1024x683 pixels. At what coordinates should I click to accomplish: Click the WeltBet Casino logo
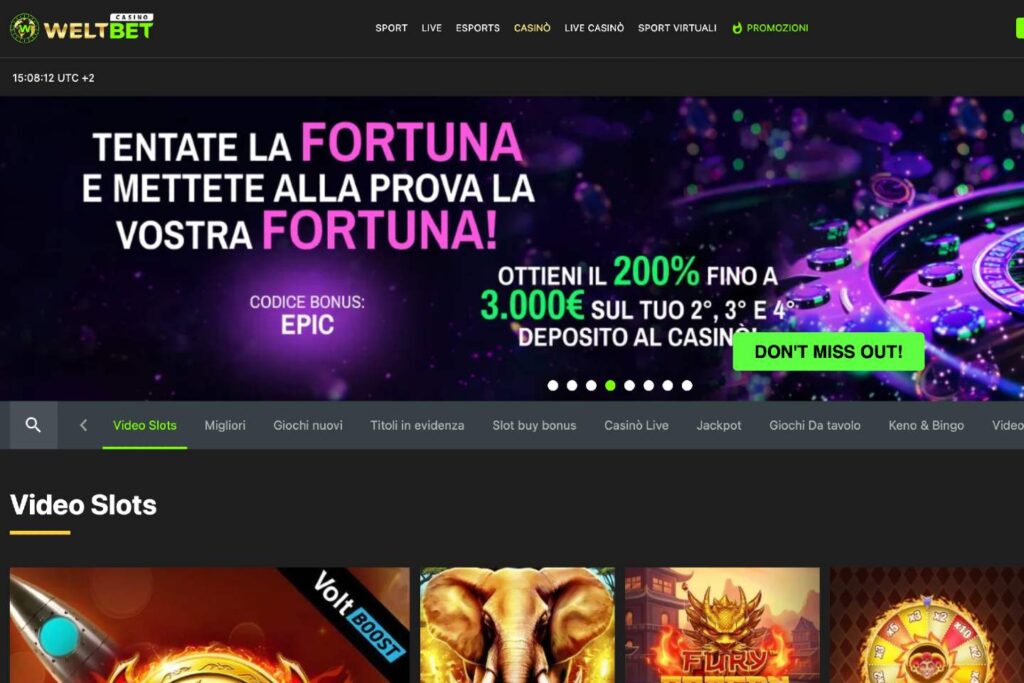(x=82, y=27)
